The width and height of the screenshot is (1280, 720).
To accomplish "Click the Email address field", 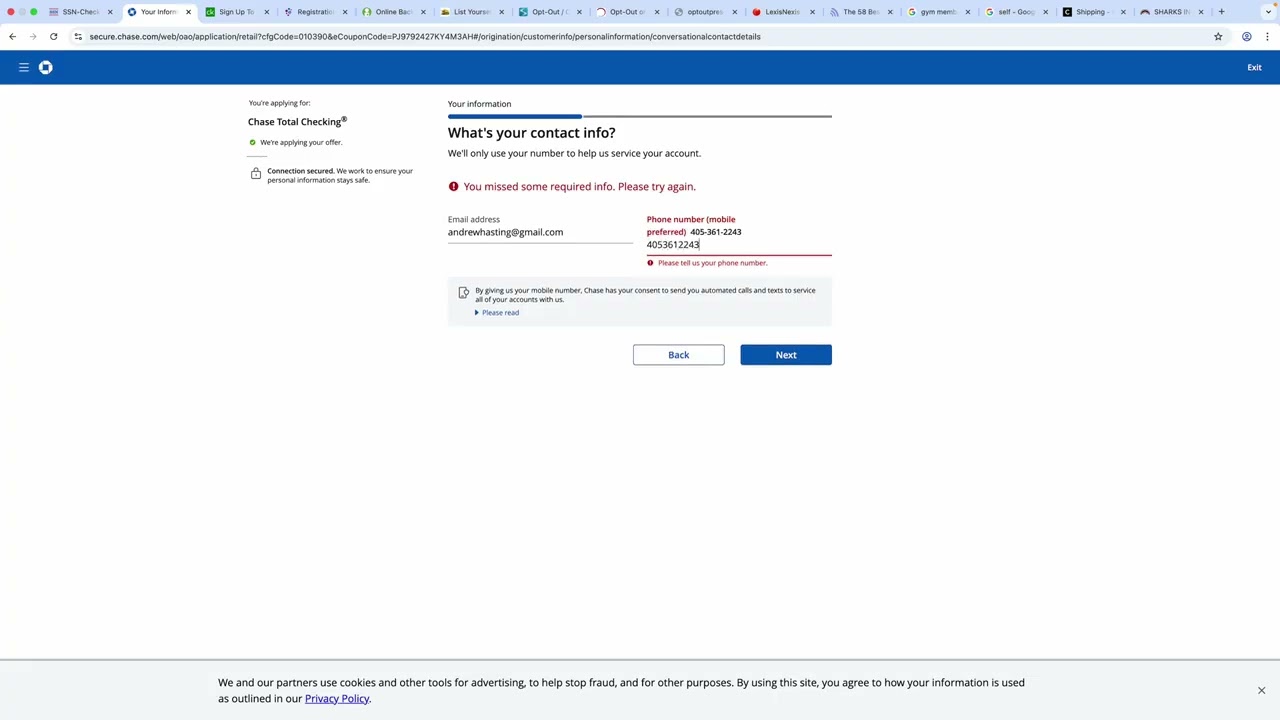I will (540, 232).
